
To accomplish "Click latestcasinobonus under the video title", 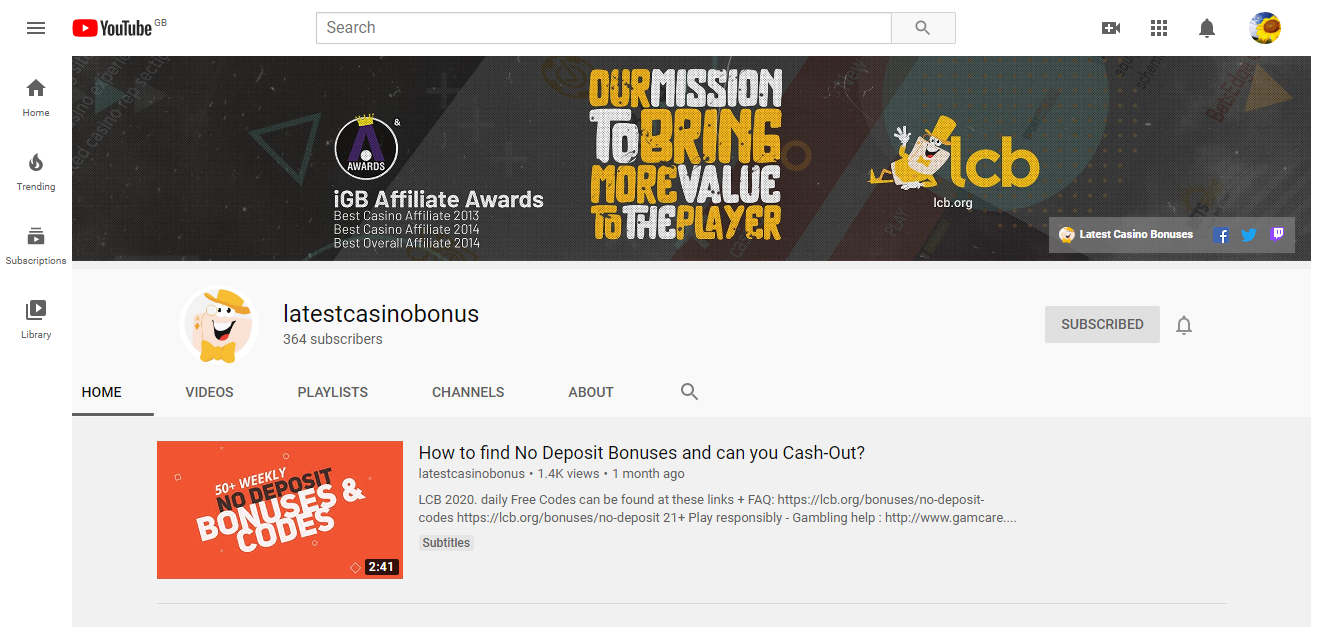I will (472, 474).
